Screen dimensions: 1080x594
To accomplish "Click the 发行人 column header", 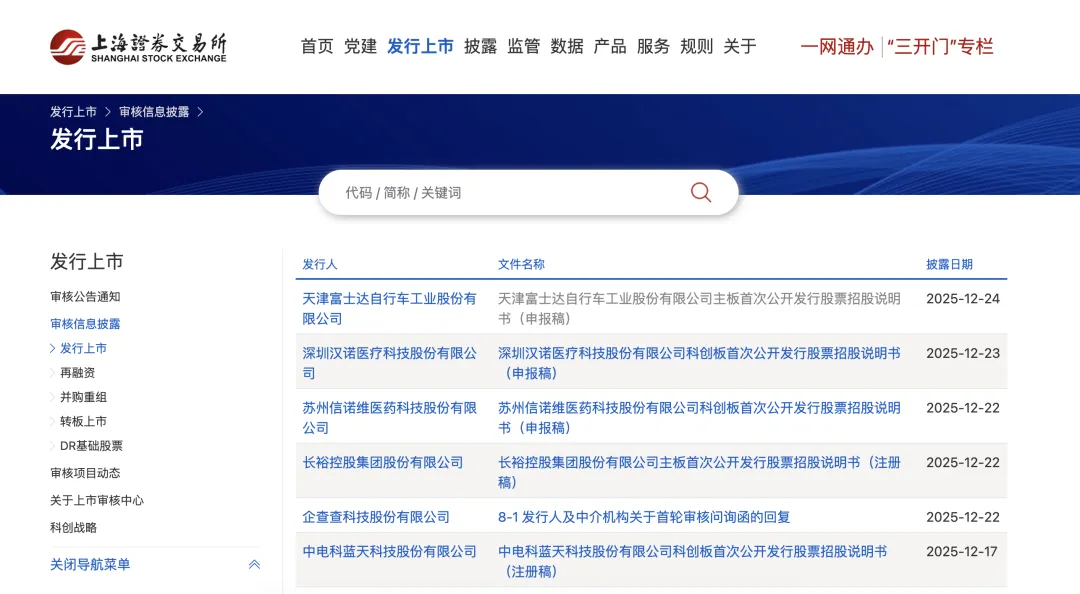I will (x=320, y=264).
